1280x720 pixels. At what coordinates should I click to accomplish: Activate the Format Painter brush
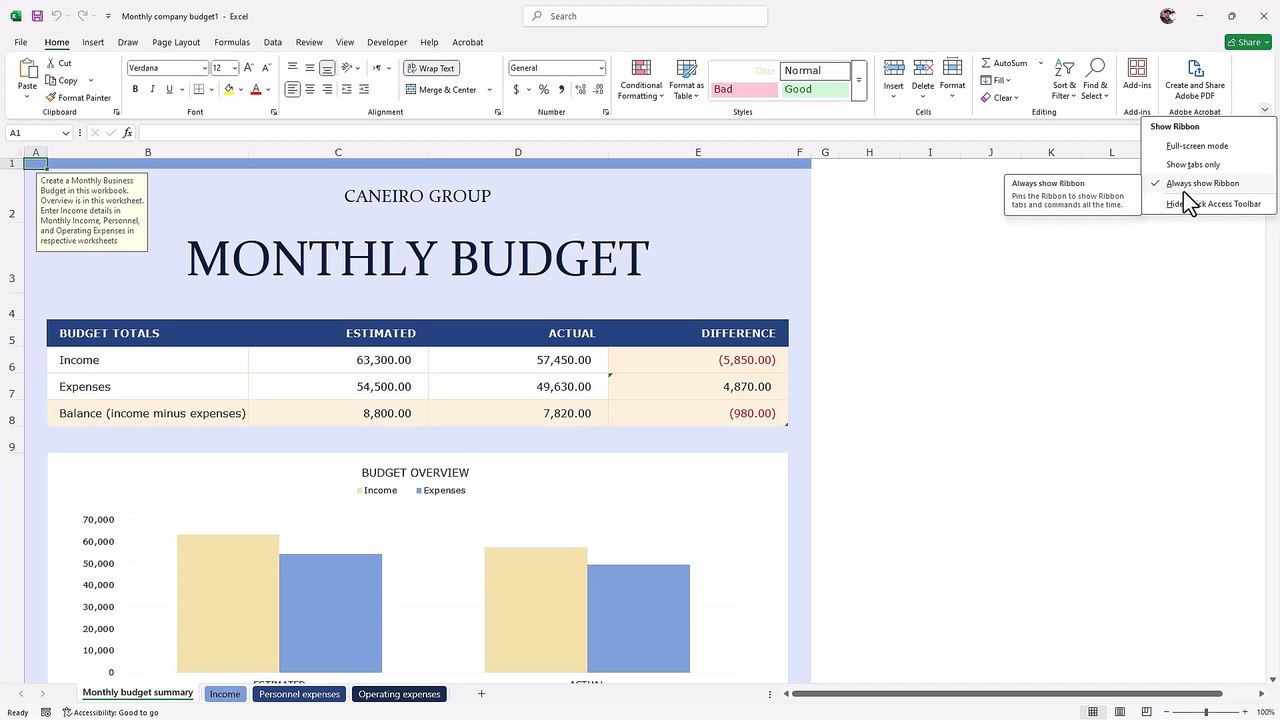click(x=51, y=97)
